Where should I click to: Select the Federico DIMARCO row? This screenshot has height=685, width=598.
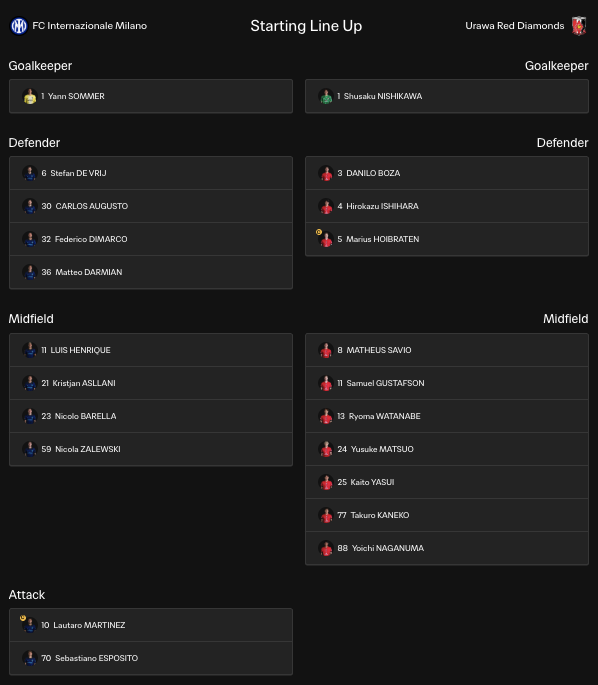pos(151,239)
